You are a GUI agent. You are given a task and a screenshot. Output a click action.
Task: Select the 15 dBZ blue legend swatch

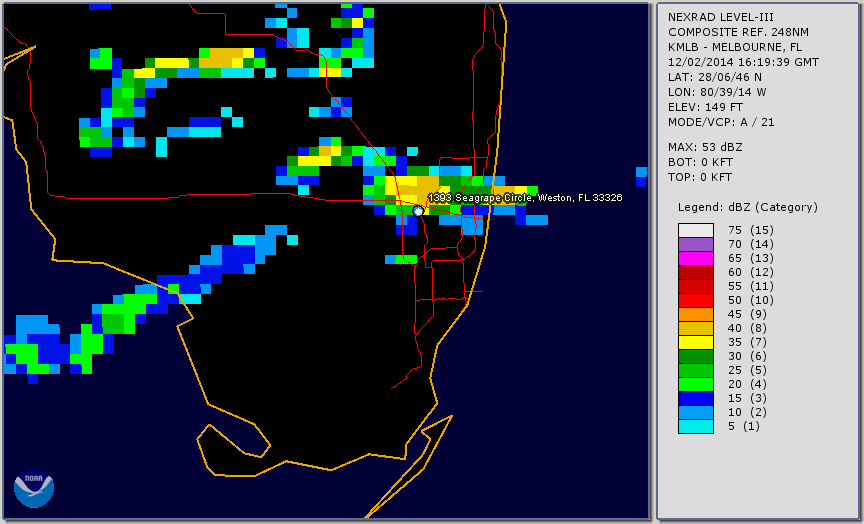coord(696,398)
